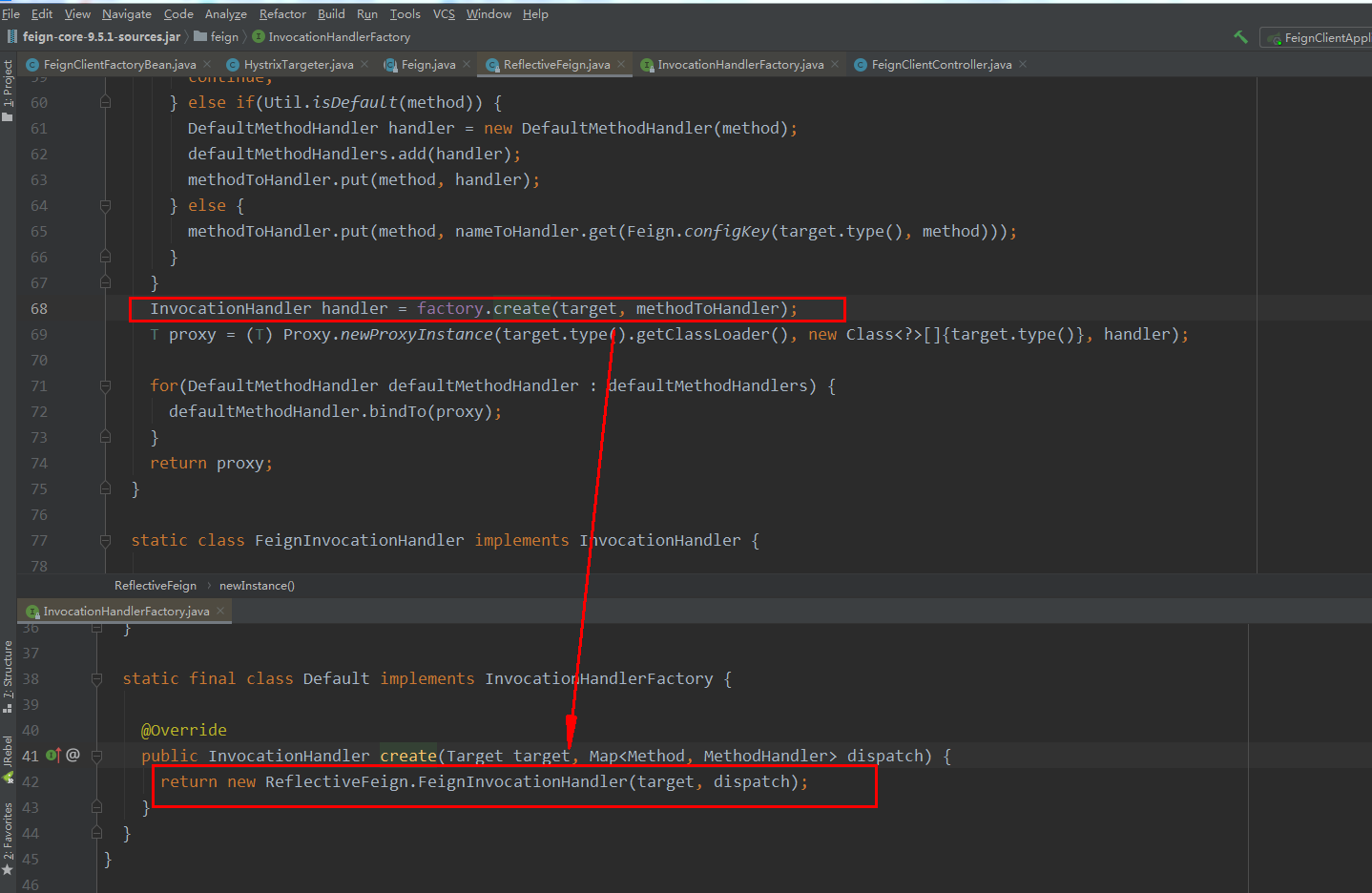Click the feign folder breadcrumb
This screenshot has width=1372, height=893.
pos(217,37)
